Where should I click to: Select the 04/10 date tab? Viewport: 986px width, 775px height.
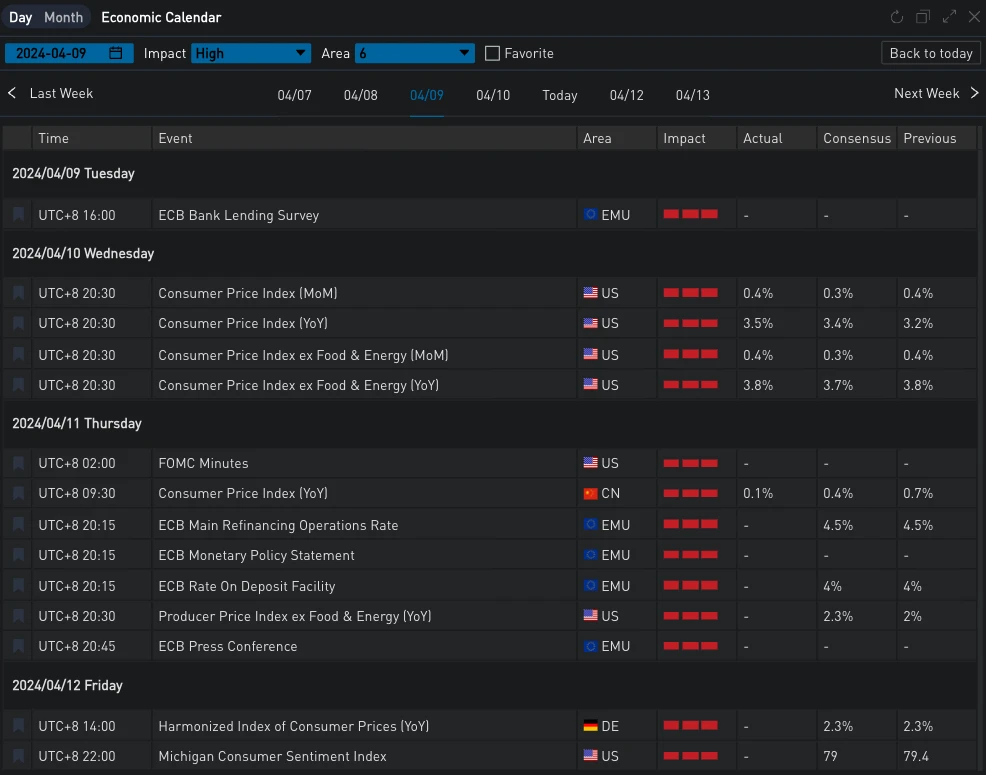point(493,95)
